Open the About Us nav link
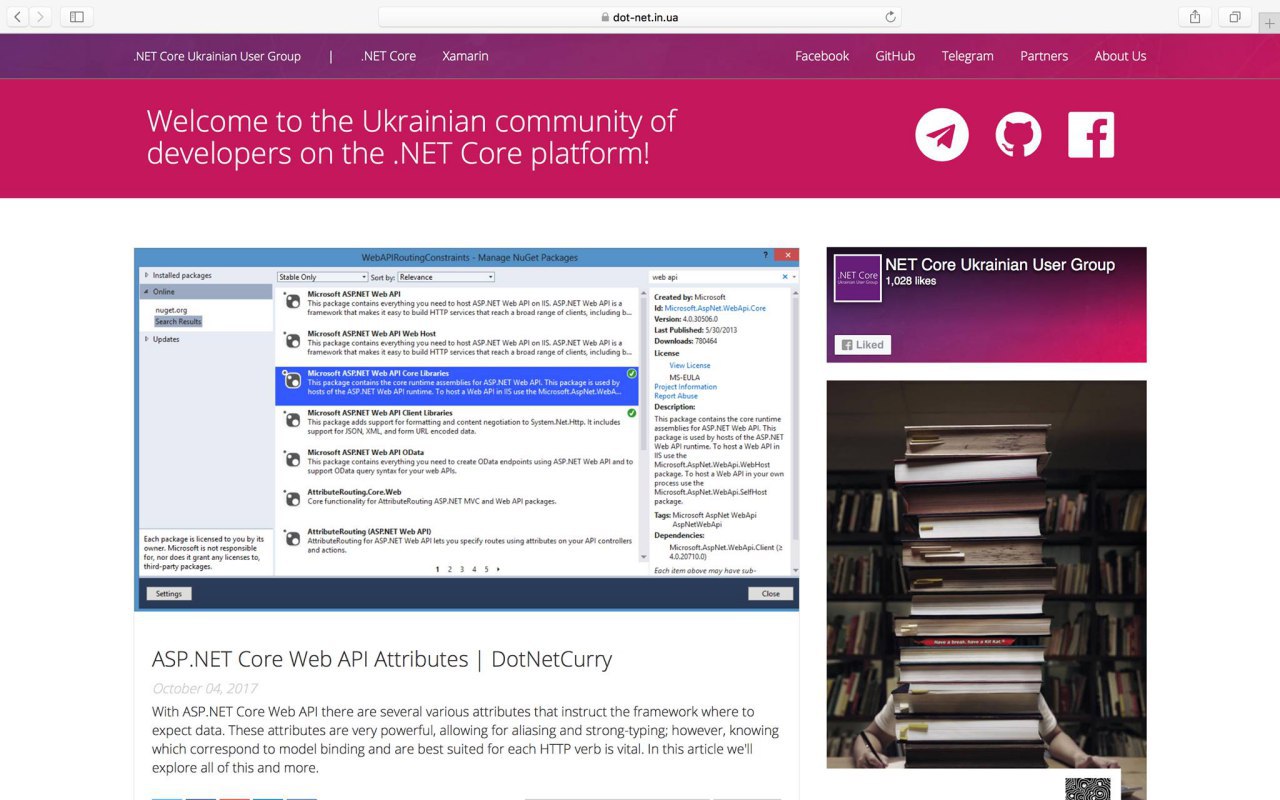This screenshot has width=1280, height=800. click(x=1120, y=56)
